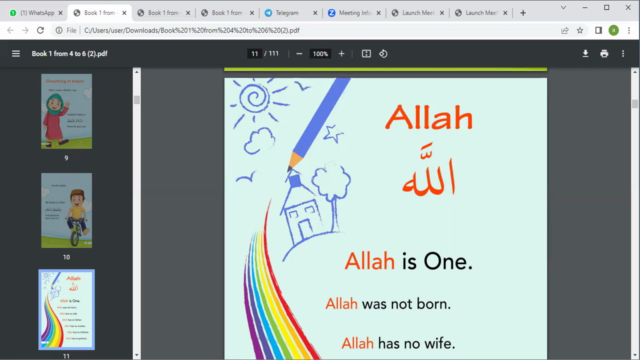
Task: Toggle the PDF sidebar menu icon
Action: tap(16, 53)
